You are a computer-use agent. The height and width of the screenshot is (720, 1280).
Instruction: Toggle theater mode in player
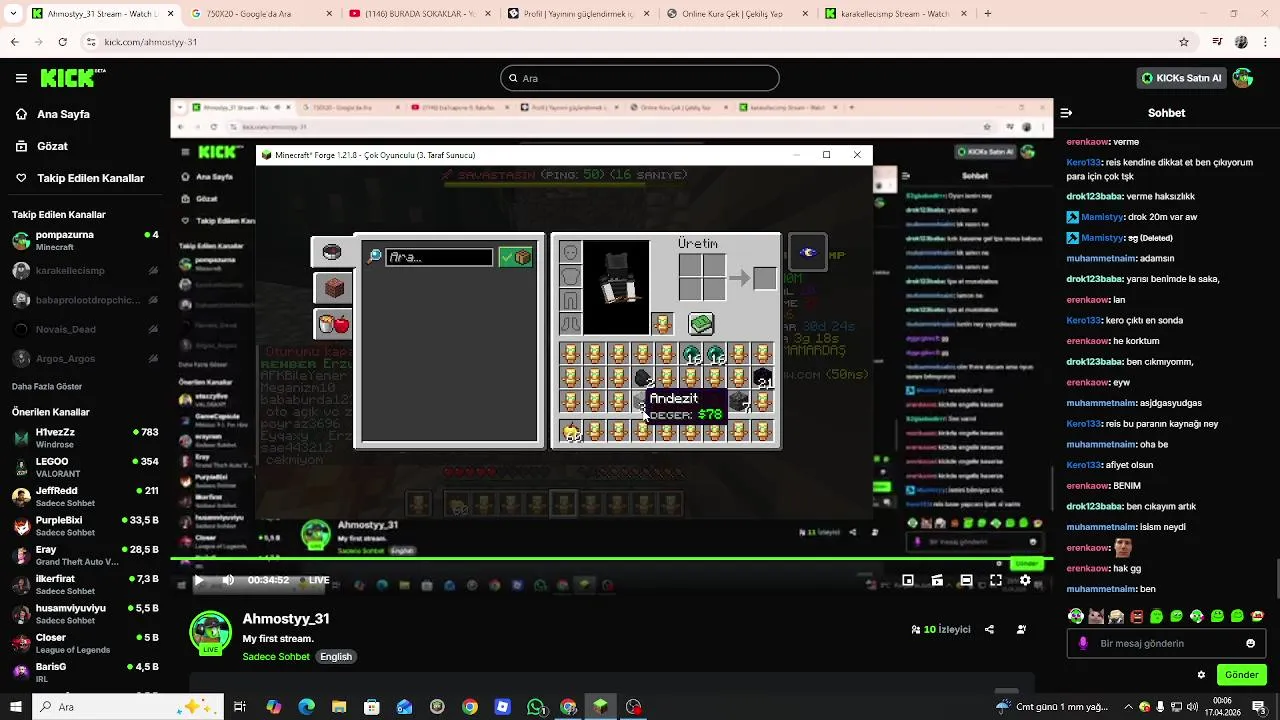coord(966,580)
